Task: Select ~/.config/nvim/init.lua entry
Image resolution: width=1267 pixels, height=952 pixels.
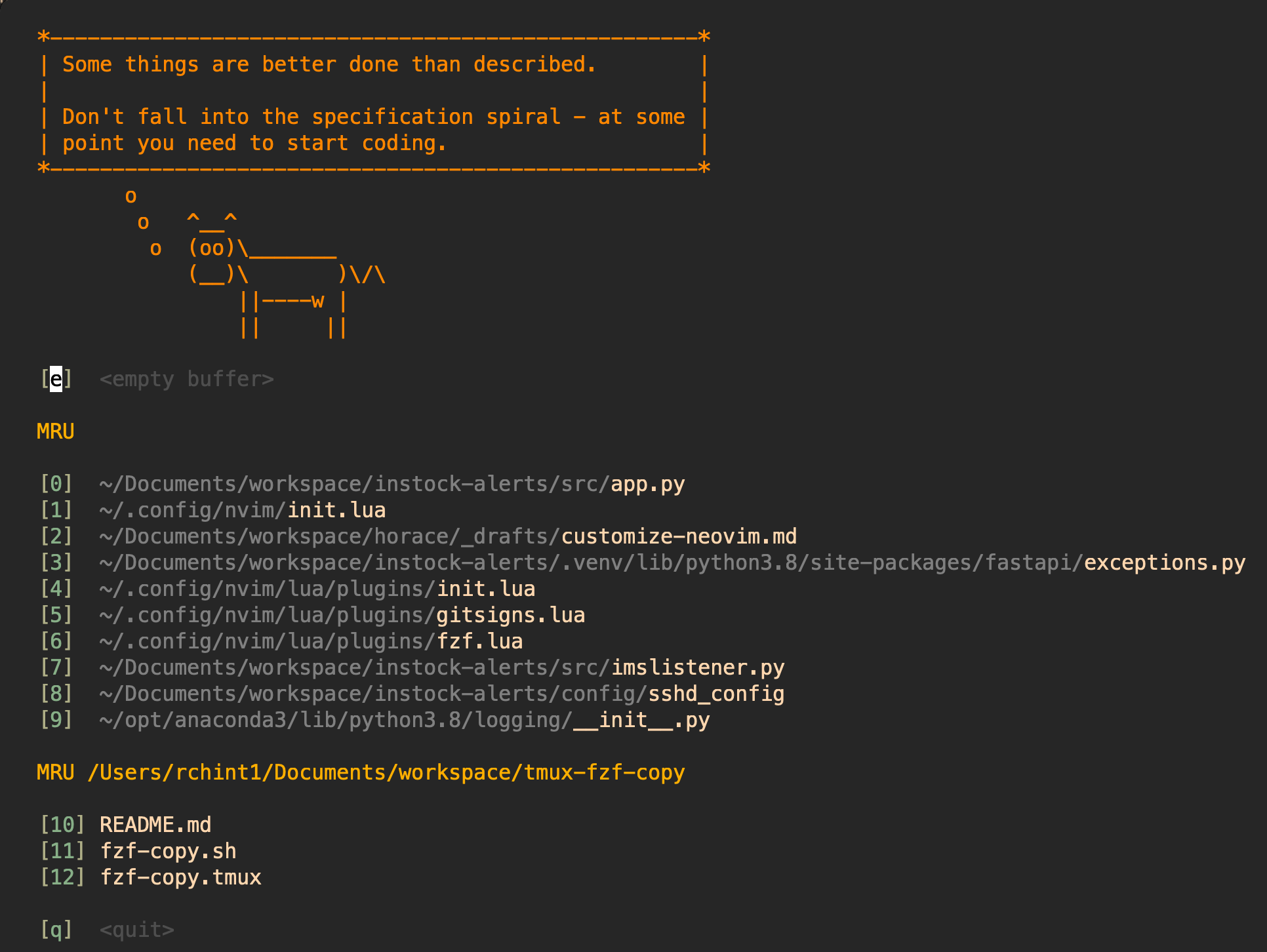Action: click(x=212, y=510)
